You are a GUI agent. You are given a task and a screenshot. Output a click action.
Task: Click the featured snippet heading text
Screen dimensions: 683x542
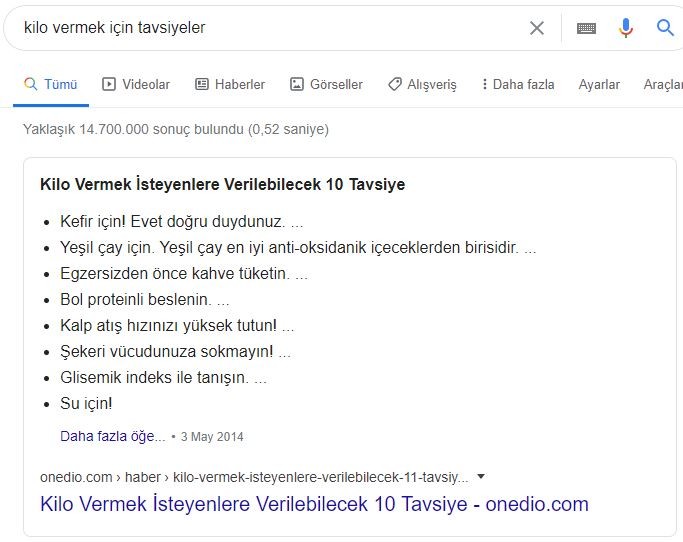[222, 184]
